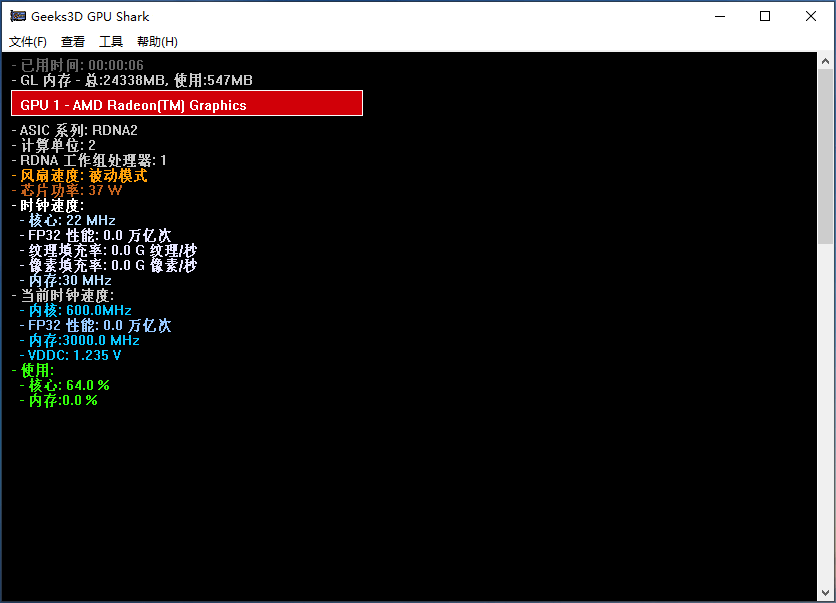The image size is (836, 603).
Task: Click the vertical scrollbar thumb
Action: tap(825, 156)
